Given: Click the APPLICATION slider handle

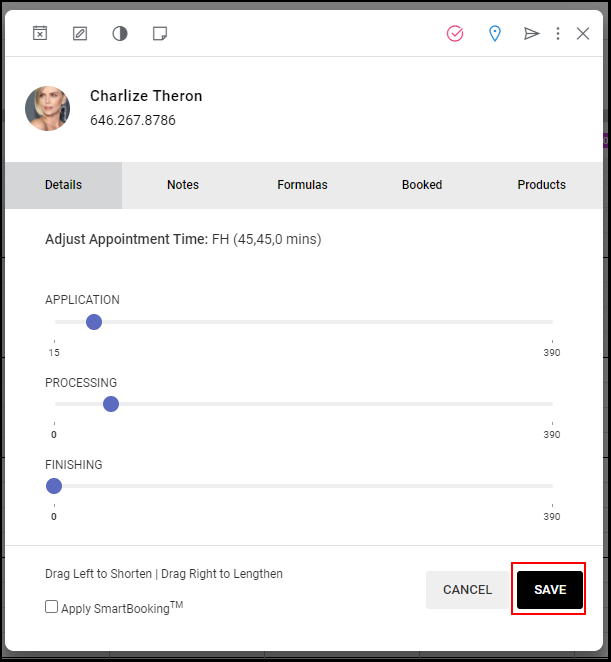Looking at the screenshot, I should coord(94,322).
